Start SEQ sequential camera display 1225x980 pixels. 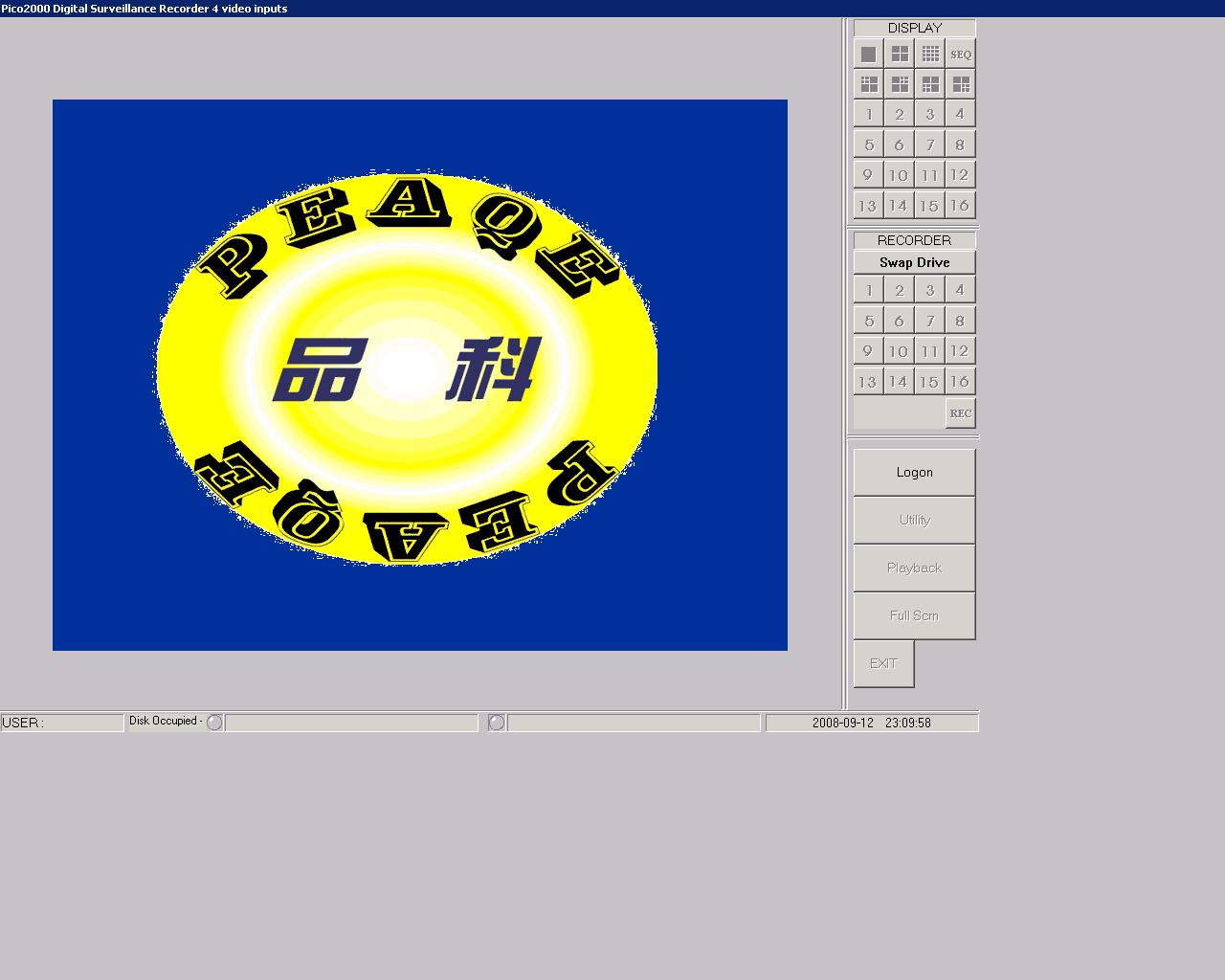960,55
